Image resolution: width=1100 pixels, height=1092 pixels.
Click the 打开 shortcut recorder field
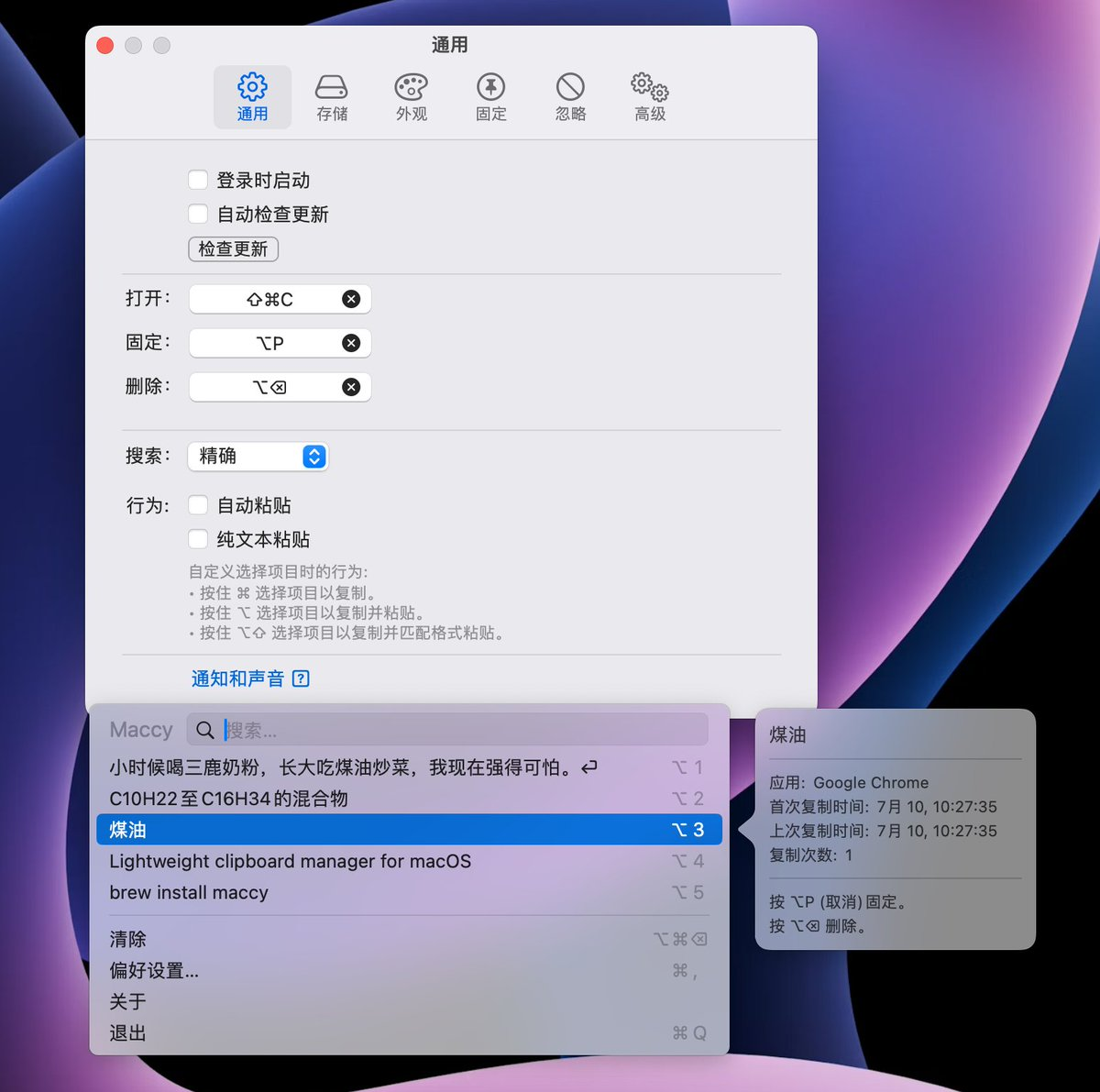(280, 299)
